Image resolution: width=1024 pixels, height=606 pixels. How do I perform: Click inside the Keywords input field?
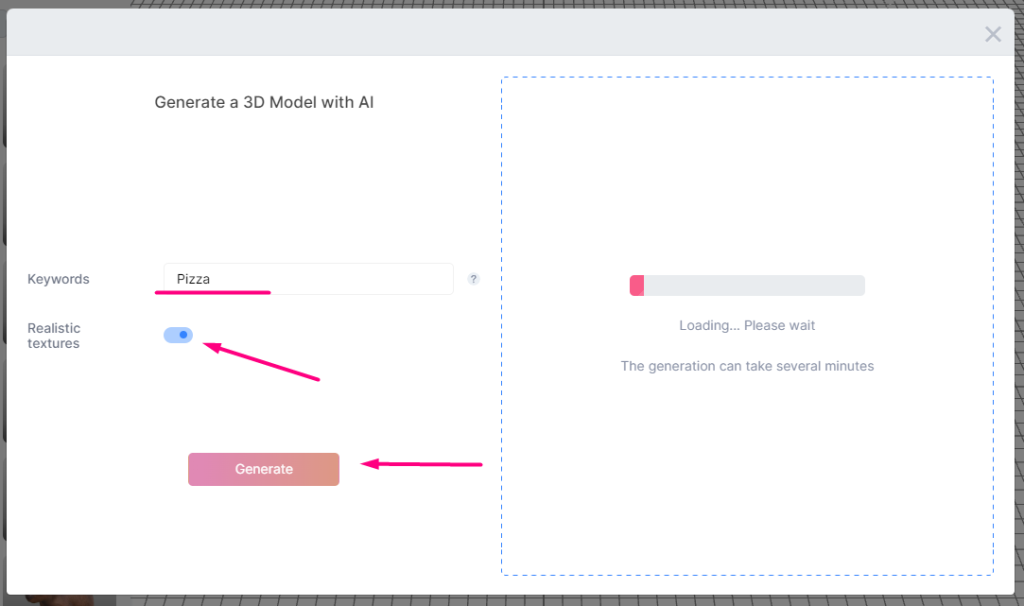pos(309,279)
